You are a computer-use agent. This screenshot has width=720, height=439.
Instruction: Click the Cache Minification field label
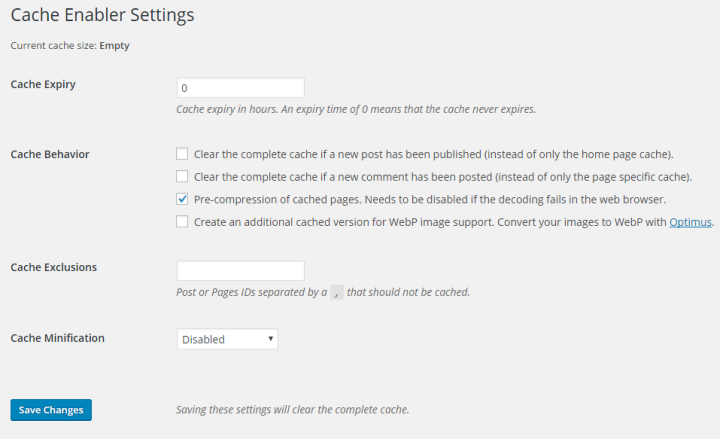57,338
